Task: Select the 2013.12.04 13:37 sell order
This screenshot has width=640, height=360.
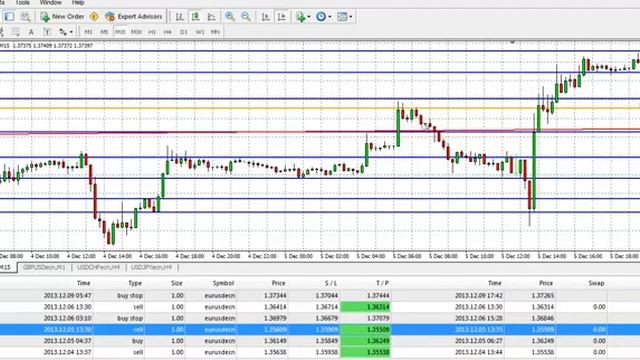Action: point(320,352)
